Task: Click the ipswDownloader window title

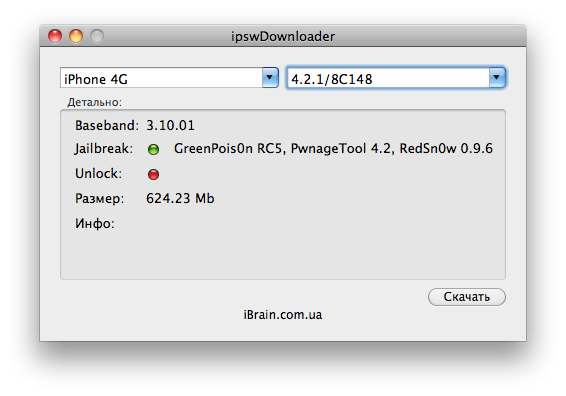Action: click(283, 36)
